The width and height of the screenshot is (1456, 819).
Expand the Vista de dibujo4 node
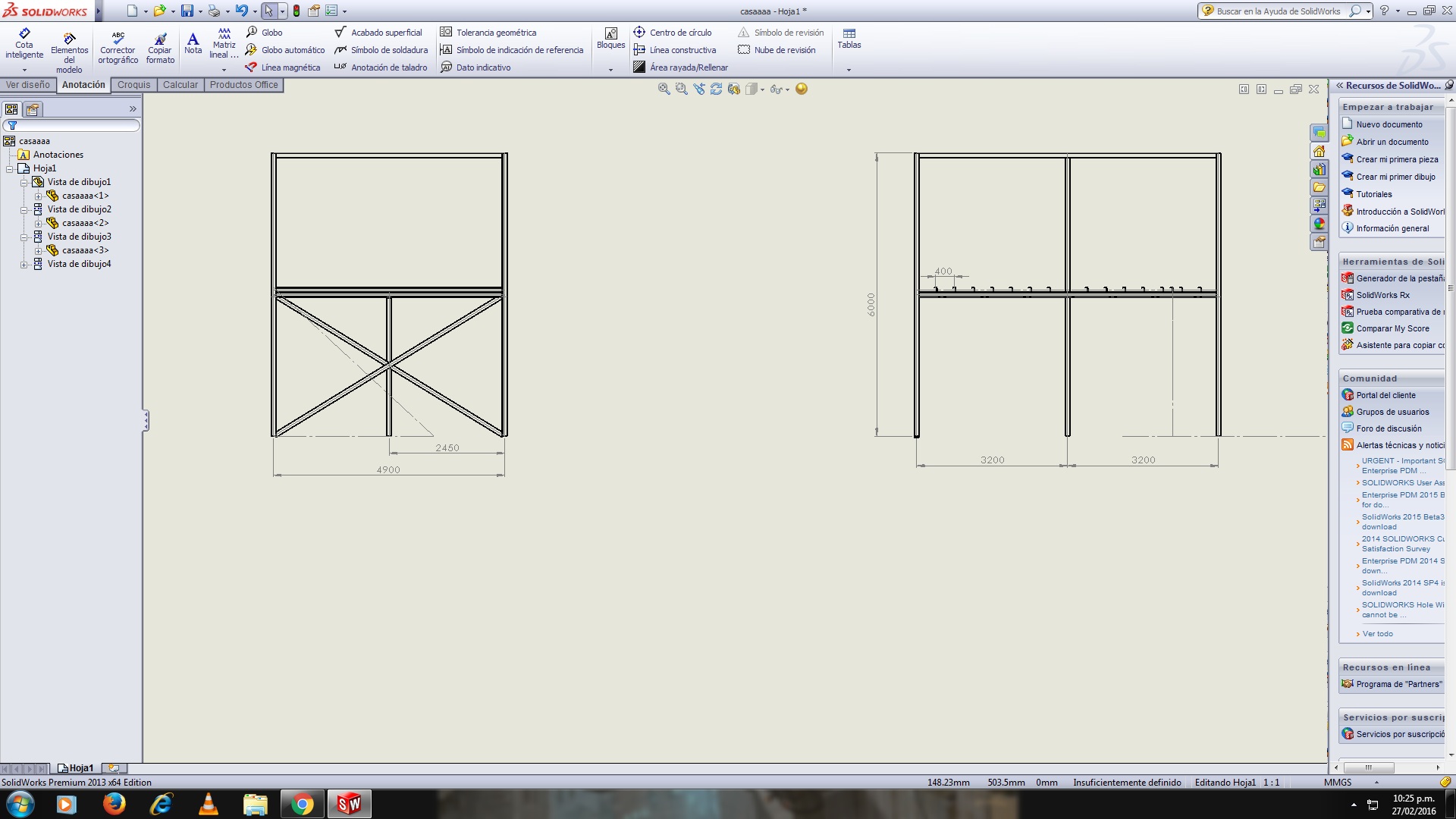click(24, 265)
